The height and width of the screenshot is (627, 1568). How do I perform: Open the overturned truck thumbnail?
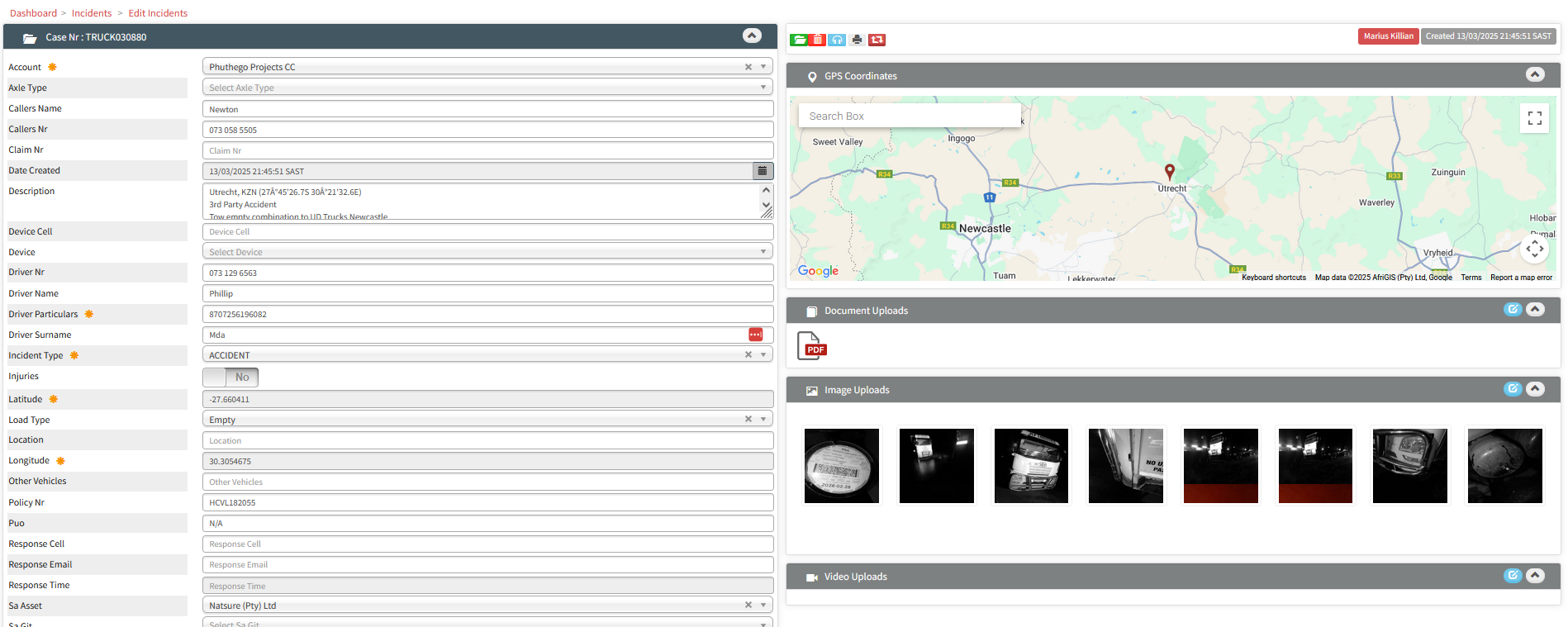pos(1031,465)
